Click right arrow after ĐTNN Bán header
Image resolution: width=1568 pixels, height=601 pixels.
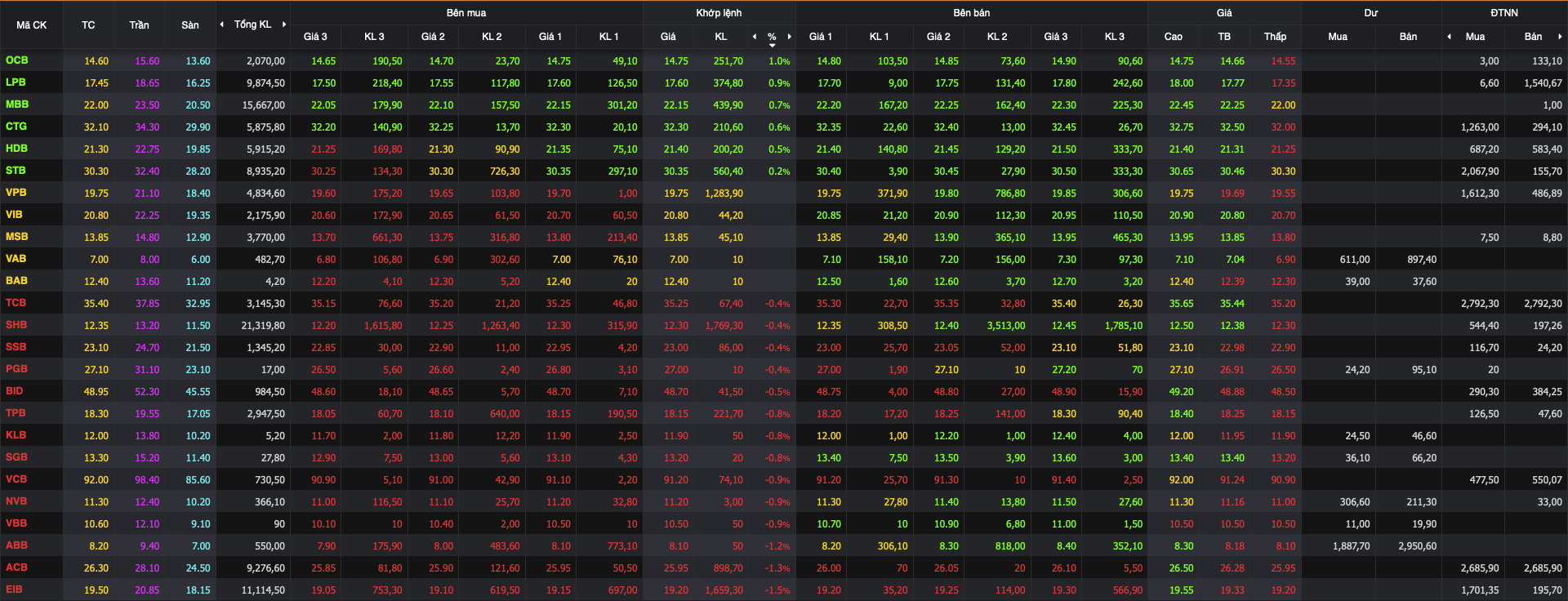1560,36
